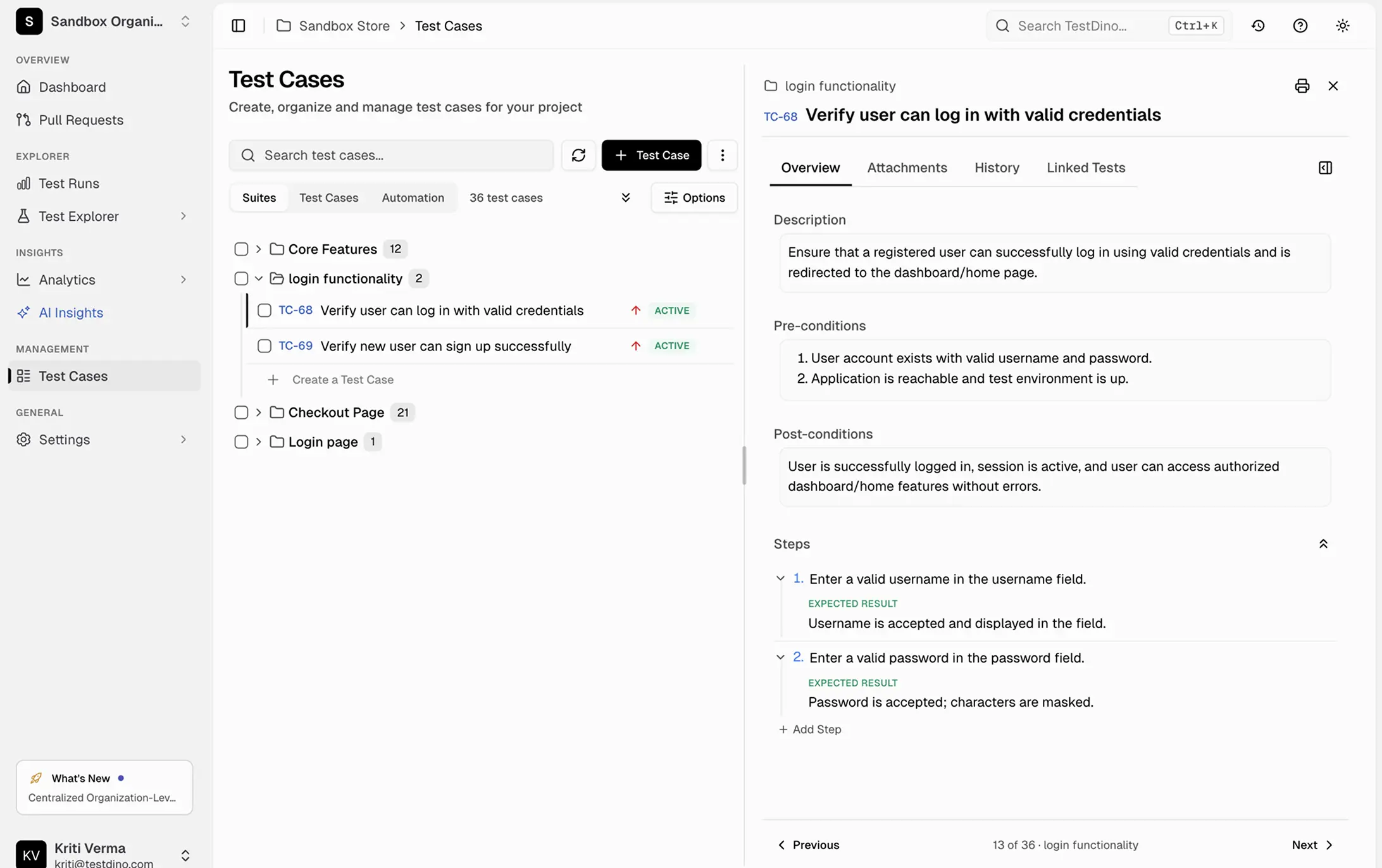Check the Core Features suite checkbox
The height and width of the screenshot is (868, 1382).
[x=241, y=249]
